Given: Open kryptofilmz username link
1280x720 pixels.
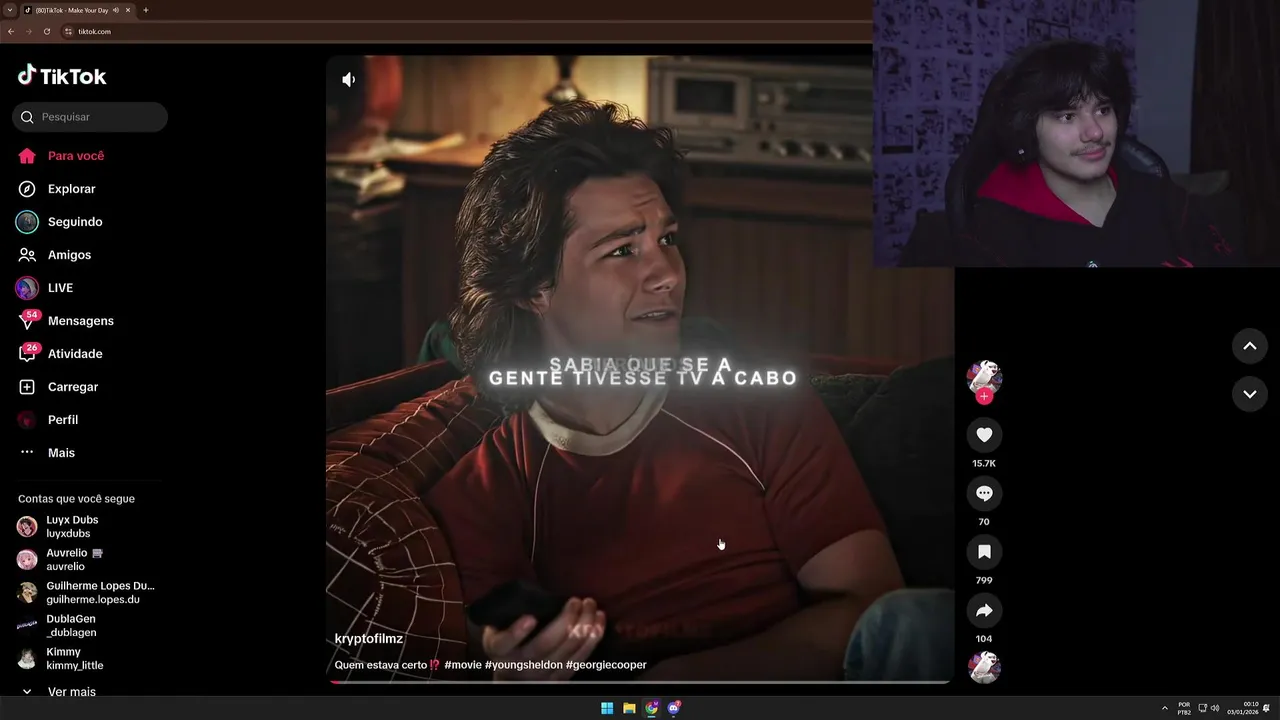Looking at the screenshot, I should point(369,639).
